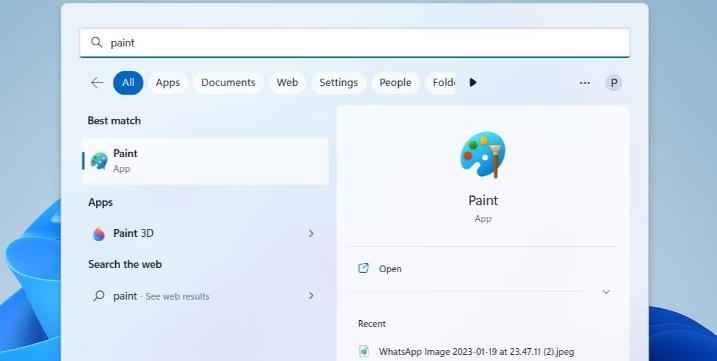
Task: Select the Settings filter tab
Action: [338, 83]
